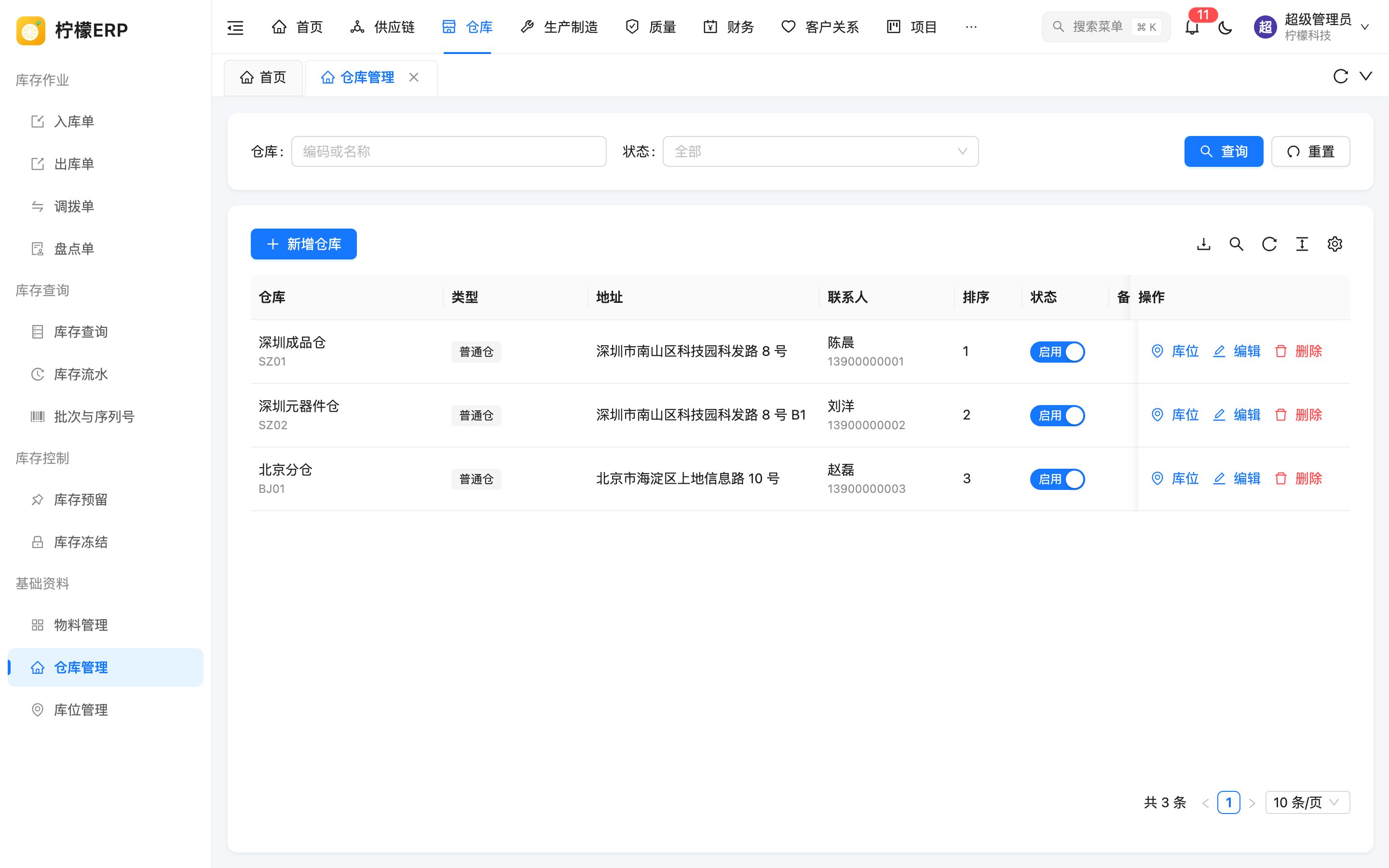Viewport: 1389px width, 868px height.
Task: Edit the 深圳元器件仓 row
Action: pyautogui.click(x=1237, y=415)
